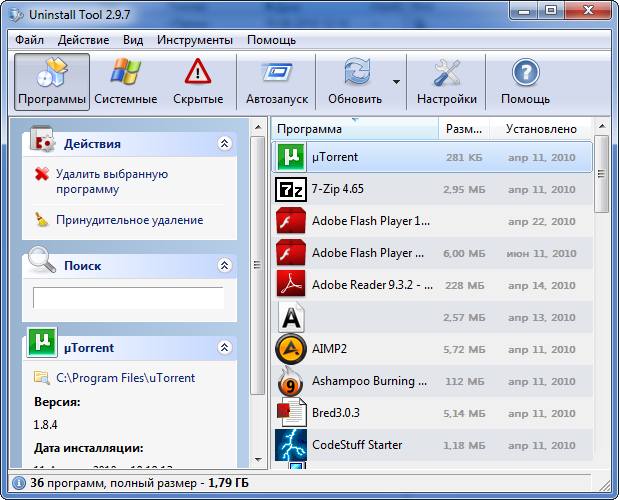
Task: Click µTorrent icon in details panel header
Action: pos(42,342)
